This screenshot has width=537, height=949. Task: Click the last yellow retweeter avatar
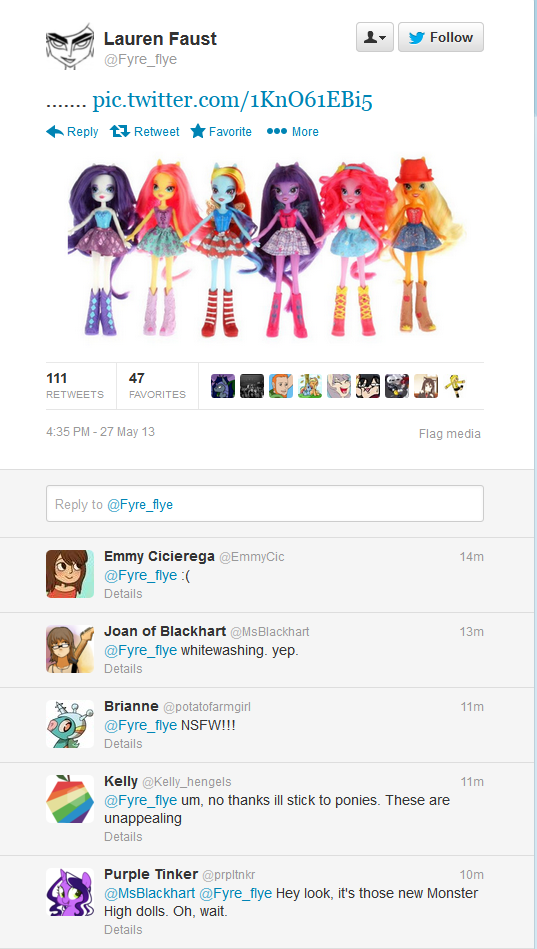[455, 386]
